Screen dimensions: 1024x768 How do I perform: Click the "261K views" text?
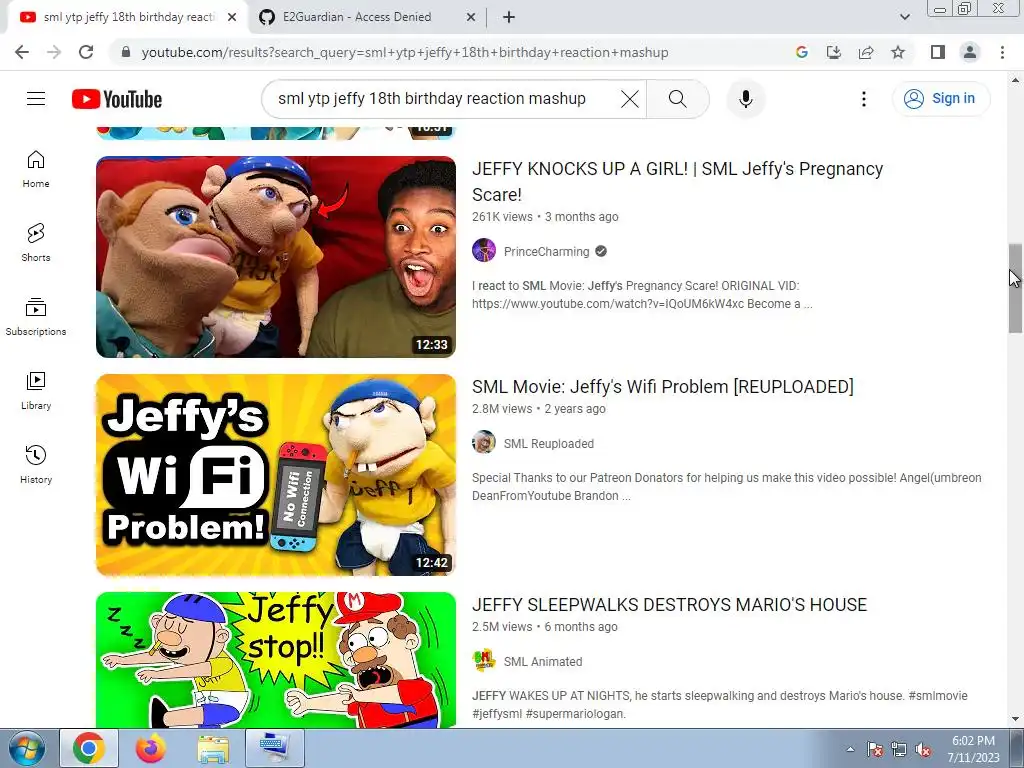[502, 217]
